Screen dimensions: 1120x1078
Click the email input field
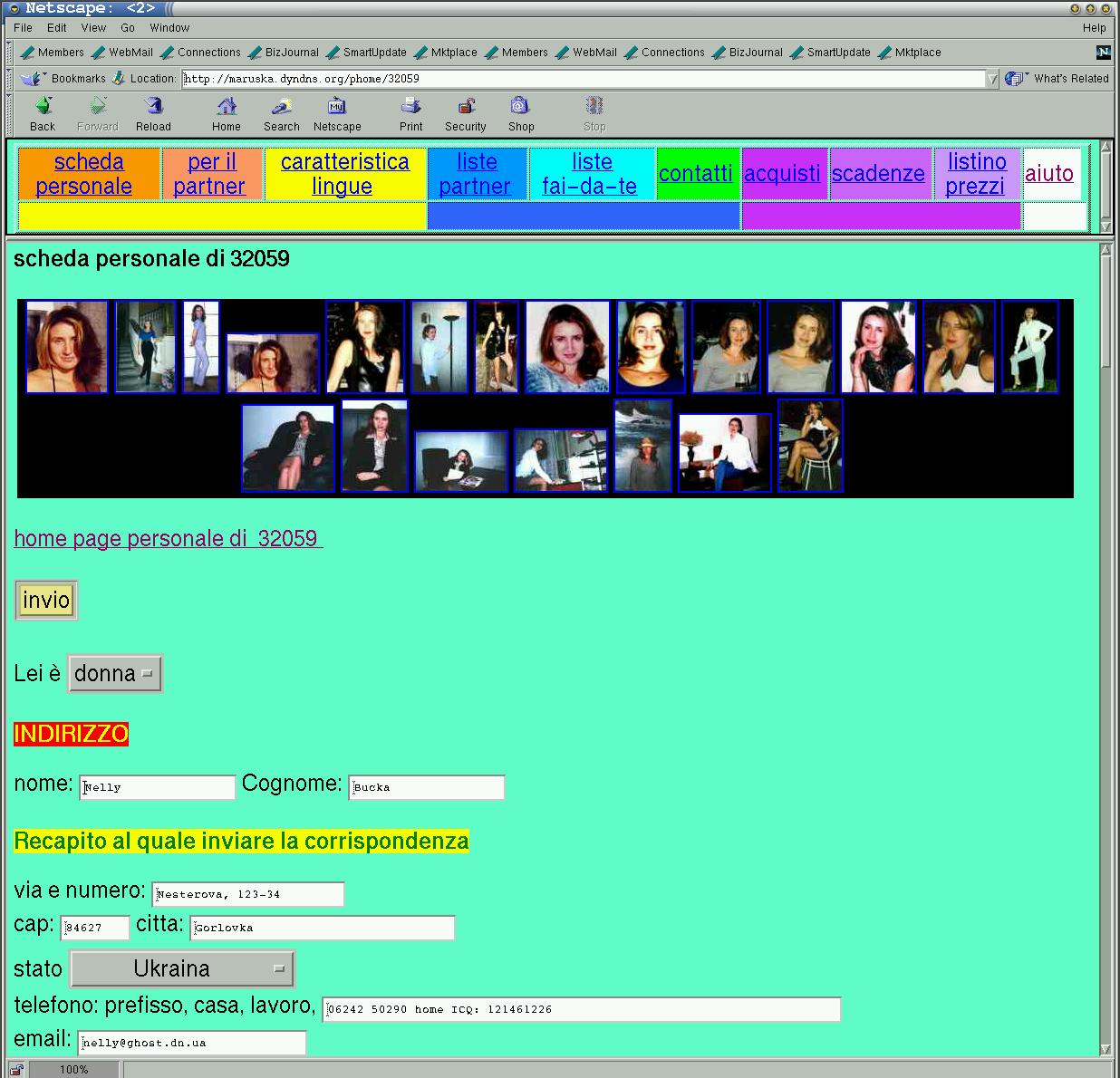(192, 1043)
